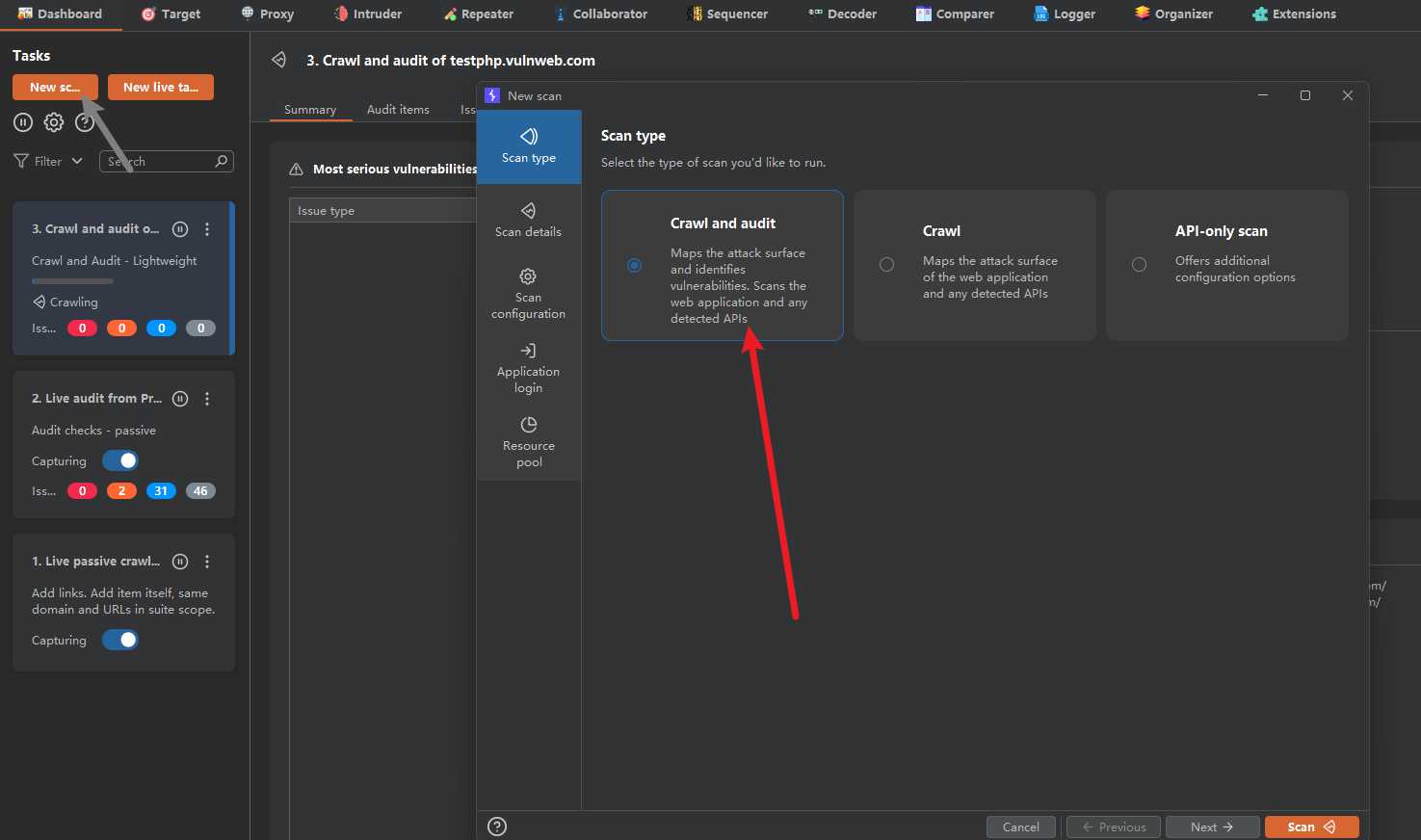Click the search magnifier icon
The width and height of the screenshot is (1421, 840).
pyautogui.click(x=222, y=161)
